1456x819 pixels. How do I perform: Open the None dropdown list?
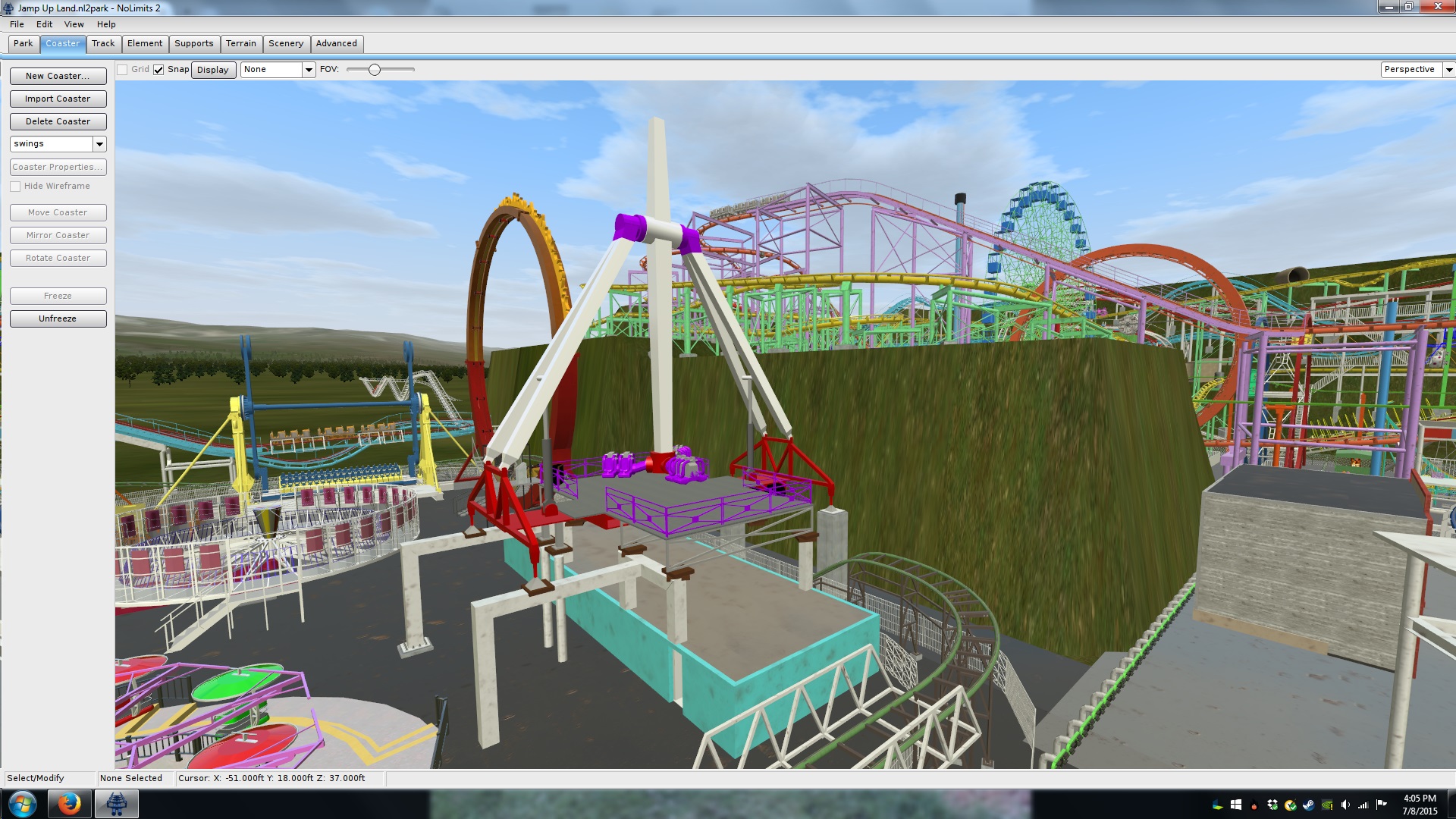point(309,70)
